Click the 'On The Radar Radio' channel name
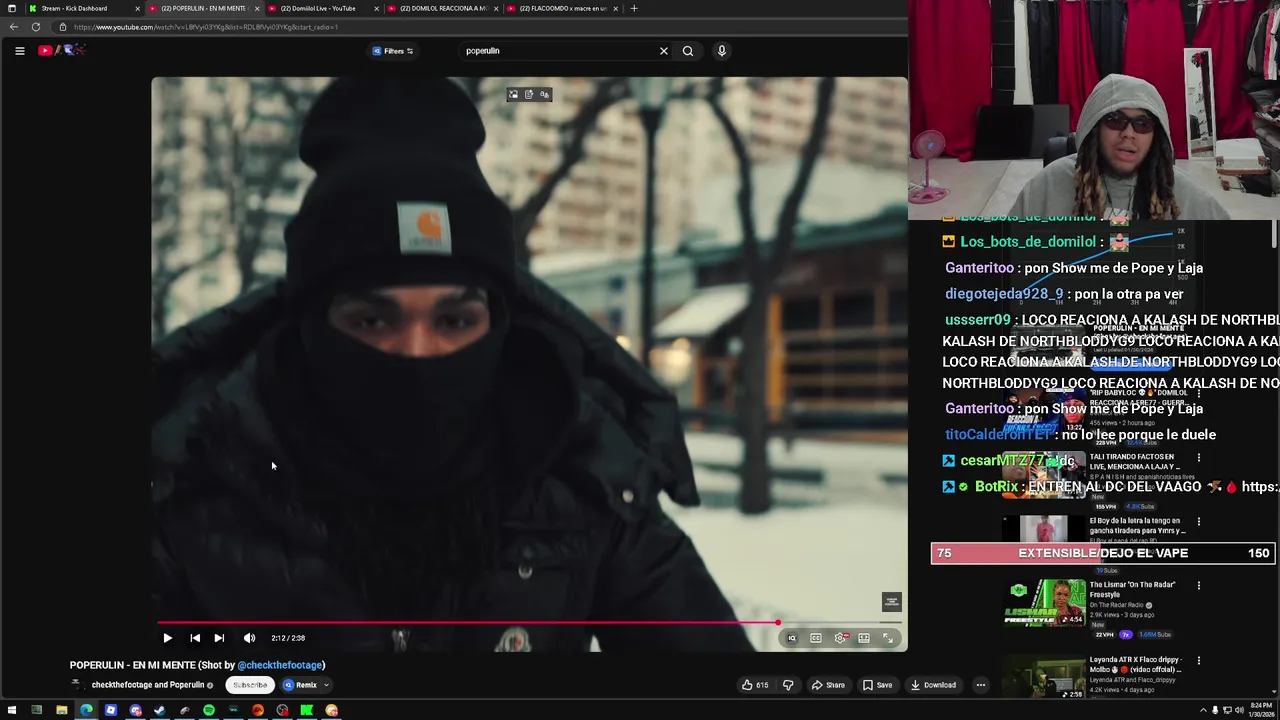This screenshot has height=720, width=1280. [x=1117, y=605]
